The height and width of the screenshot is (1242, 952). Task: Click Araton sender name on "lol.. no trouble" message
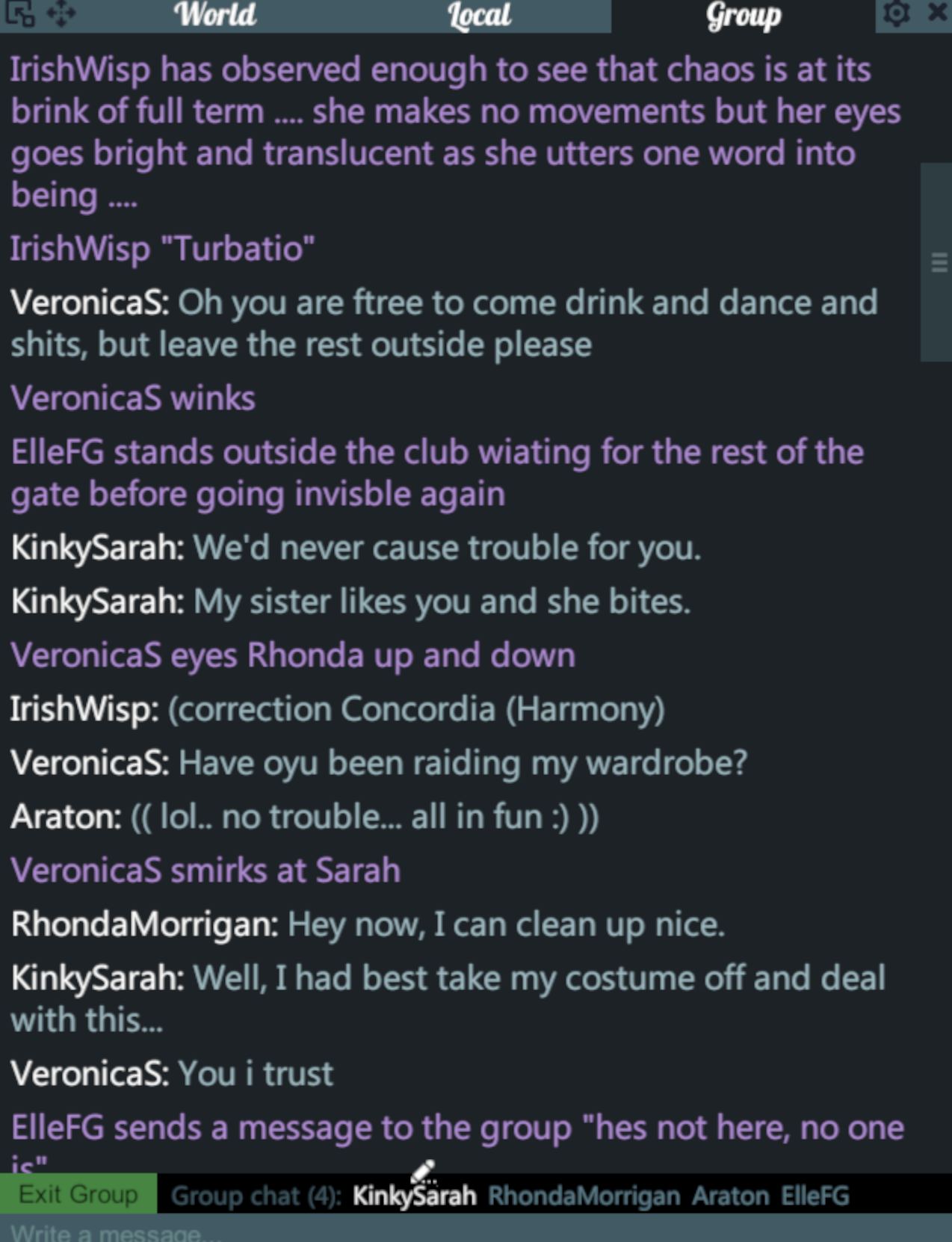tap(66, 817)
